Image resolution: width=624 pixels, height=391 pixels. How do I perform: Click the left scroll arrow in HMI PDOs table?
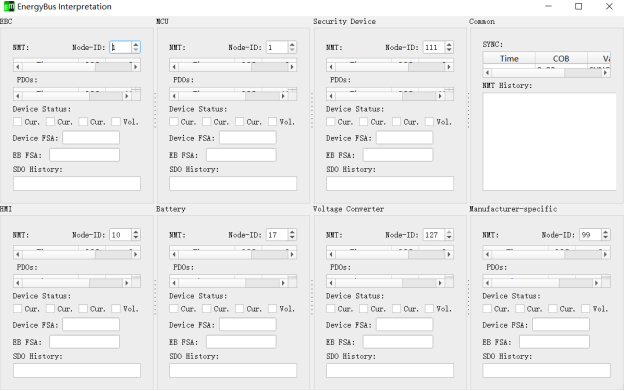18,283
